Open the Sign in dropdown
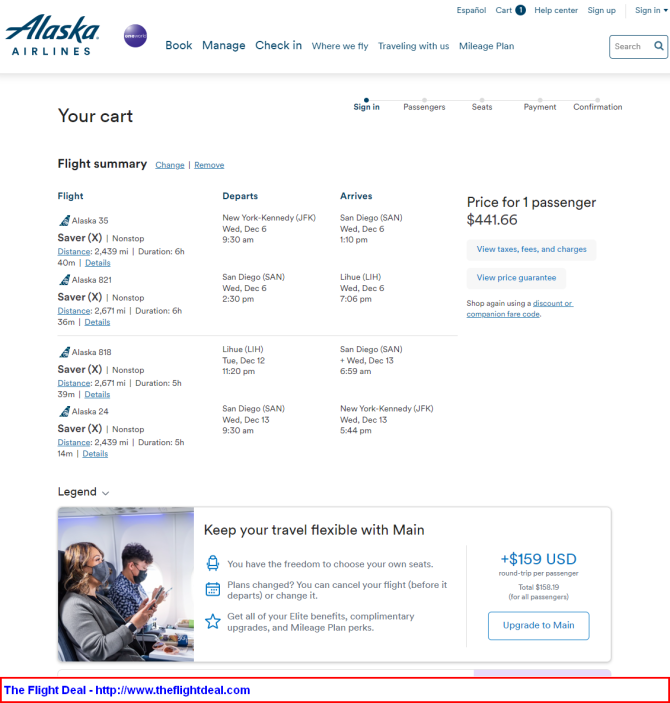The height and width of the screenshot is (703, 670). (x=651, y=10)
